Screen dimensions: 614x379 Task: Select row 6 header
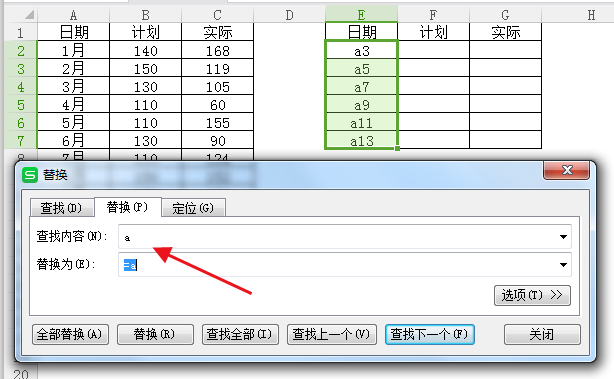[20, 122]
